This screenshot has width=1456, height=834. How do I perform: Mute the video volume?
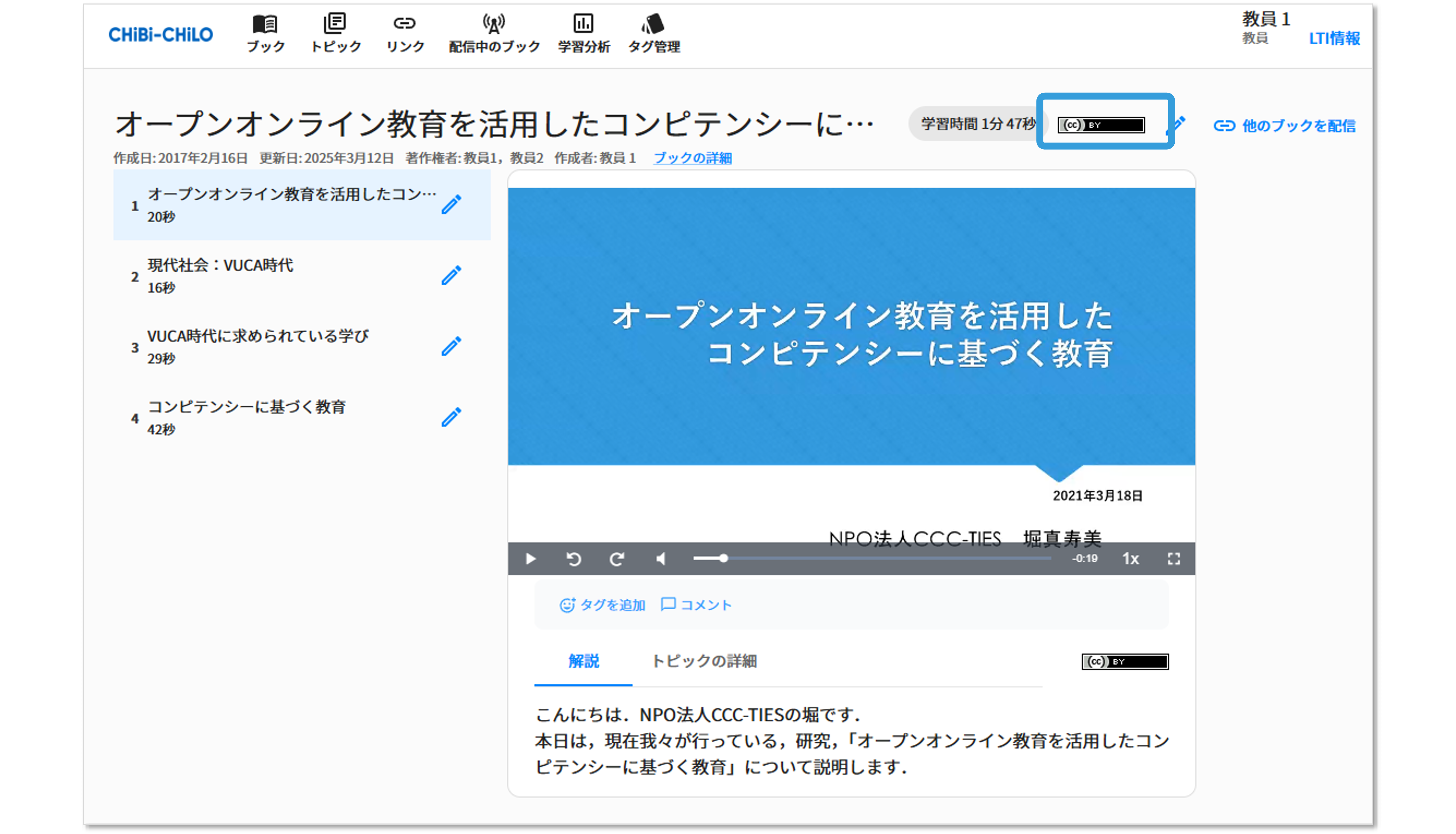tap(661, 559)
